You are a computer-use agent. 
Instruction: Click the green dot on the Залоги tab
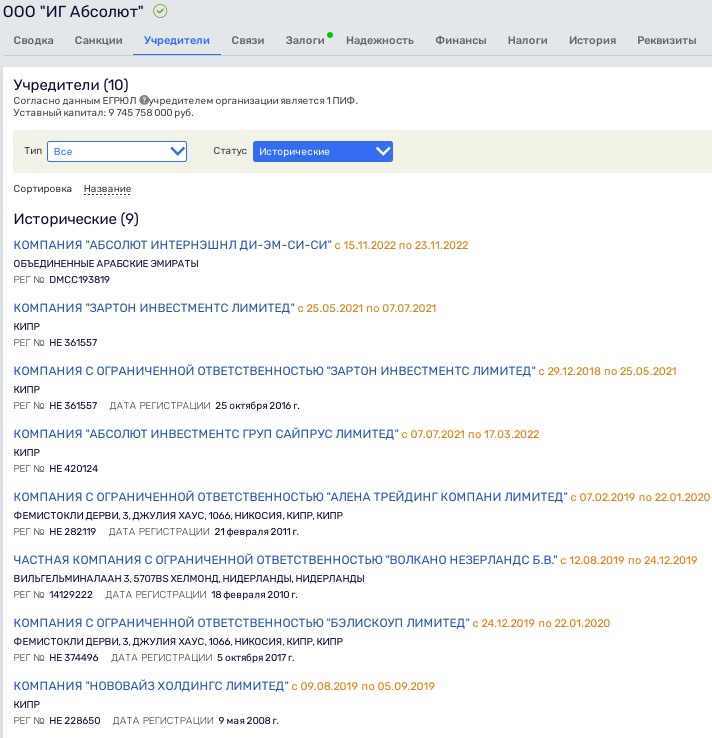point(330,35)
